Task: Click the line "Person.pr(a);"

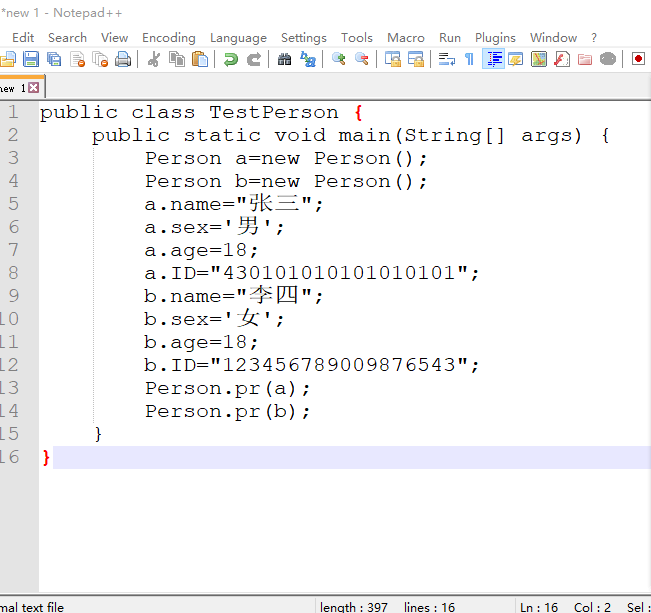Action: tap(227, 389)
